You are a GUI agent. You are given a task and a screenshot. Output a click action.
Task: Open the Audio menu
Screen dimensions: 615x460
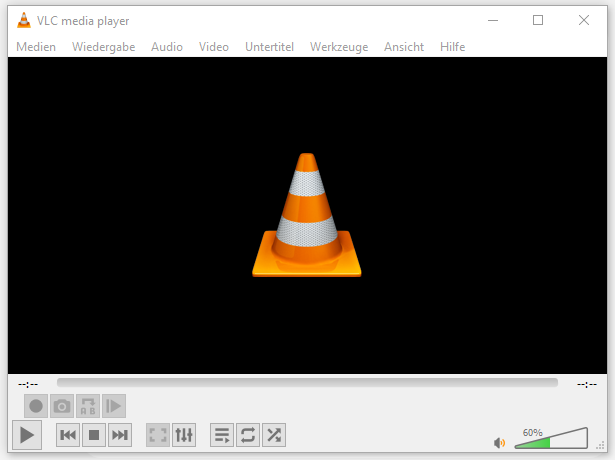(167, 47)
